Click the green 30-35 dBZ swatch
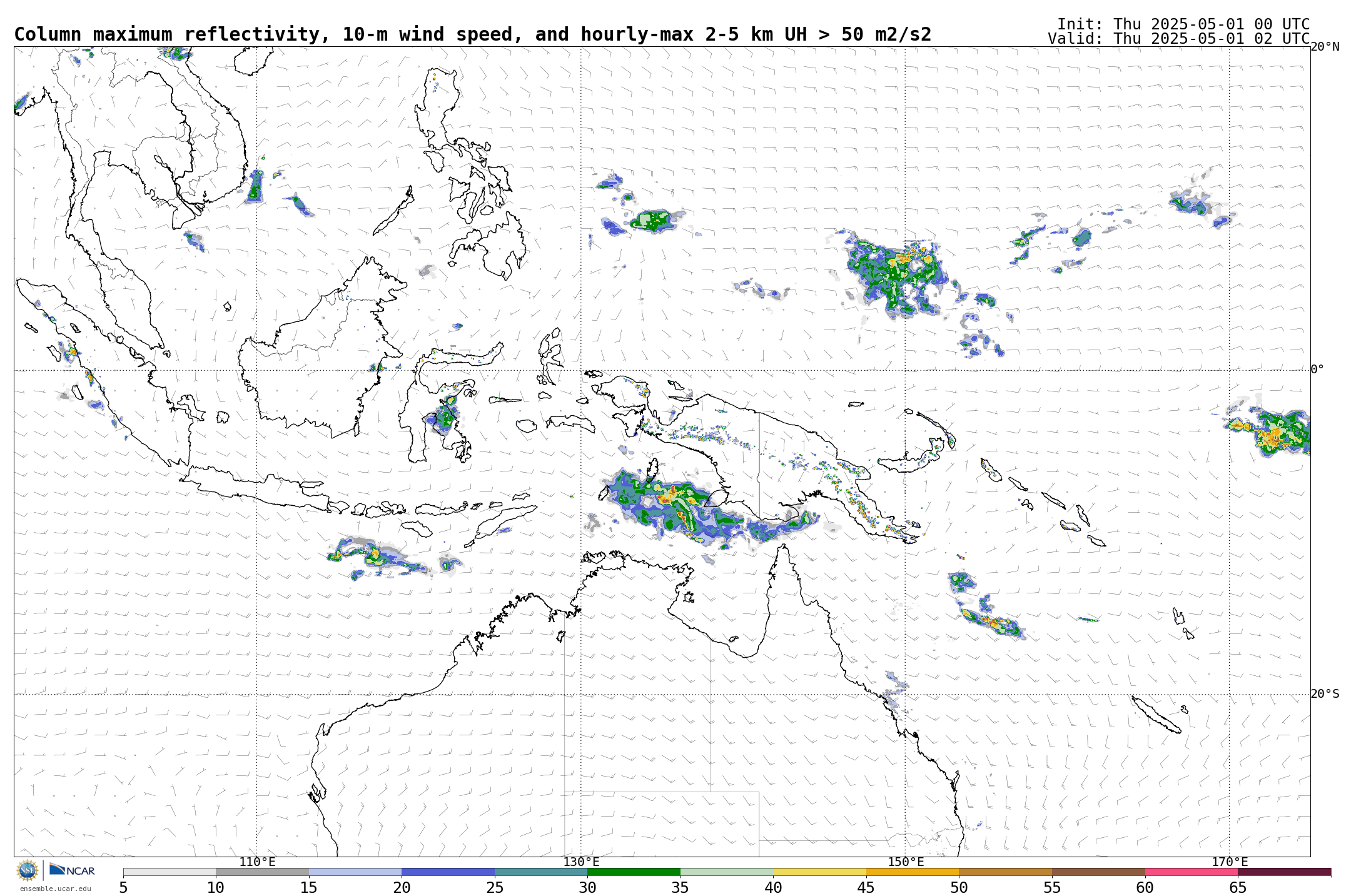Screen dimensions: 1351x896 (634, 872)
